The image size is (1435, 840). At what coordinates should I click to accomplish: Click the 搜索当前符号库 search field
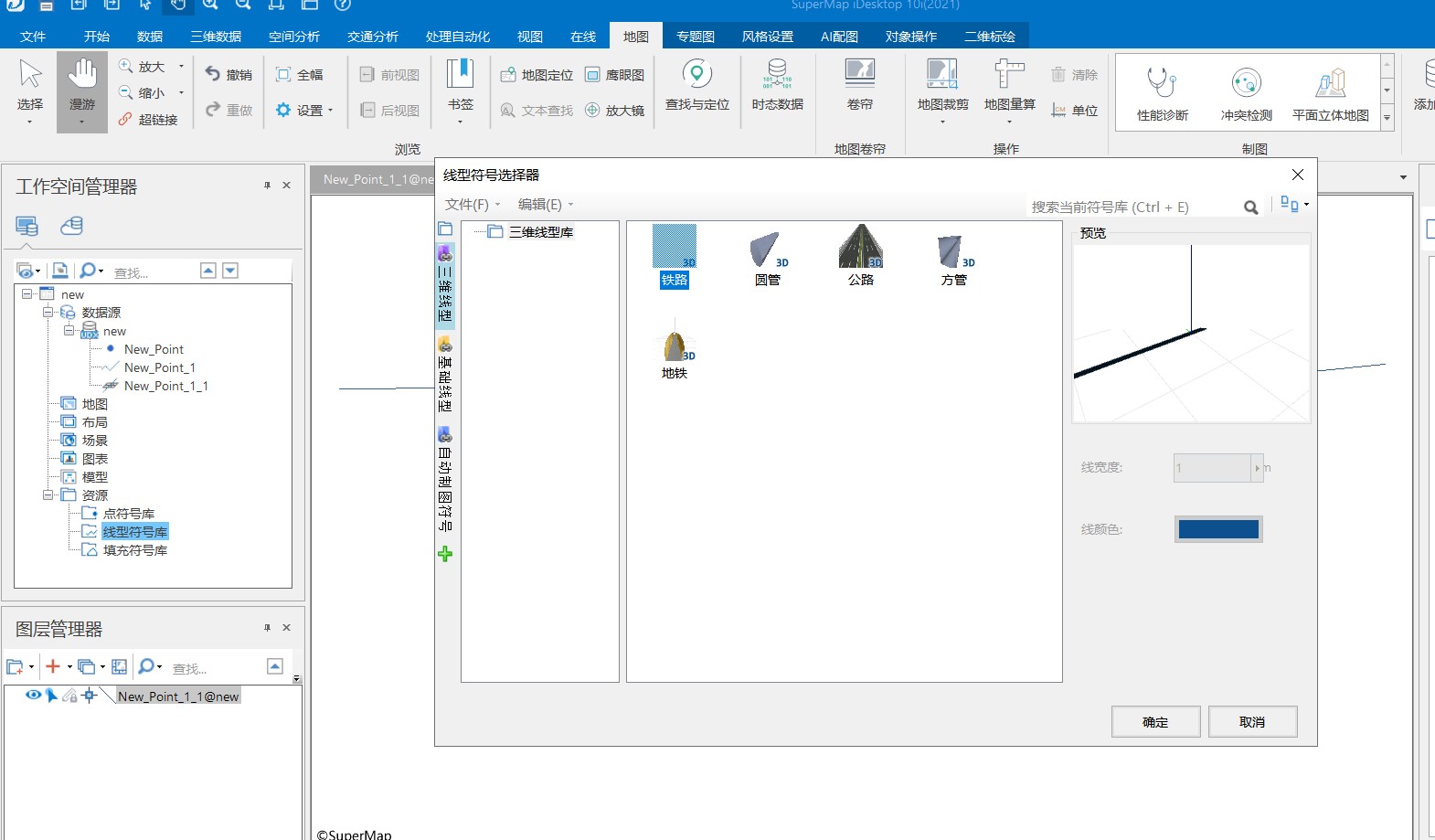(1133, 207)
